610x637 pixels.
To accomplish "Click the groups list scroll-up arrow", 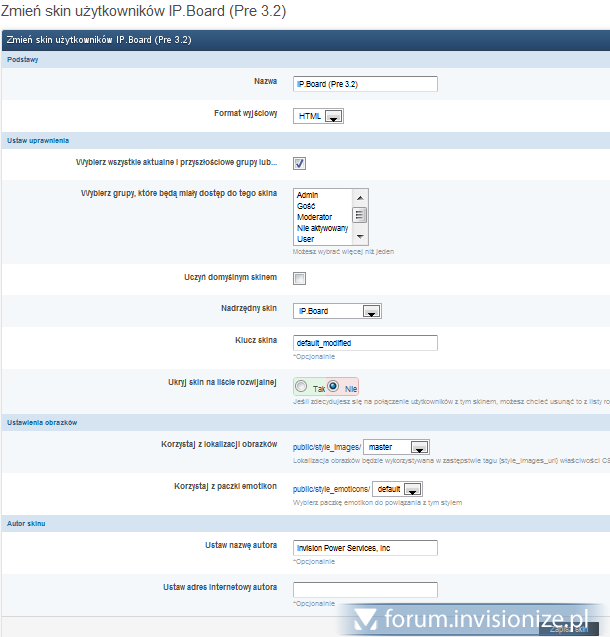I will (x=360, y=197).
